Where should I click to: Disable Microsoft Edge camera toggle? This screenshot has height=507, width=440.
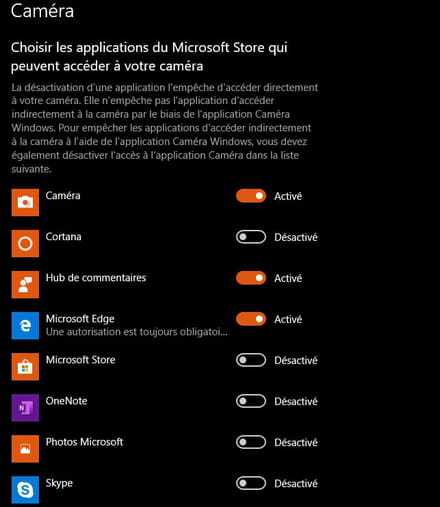pyautogui.click(x=251, y=319)
